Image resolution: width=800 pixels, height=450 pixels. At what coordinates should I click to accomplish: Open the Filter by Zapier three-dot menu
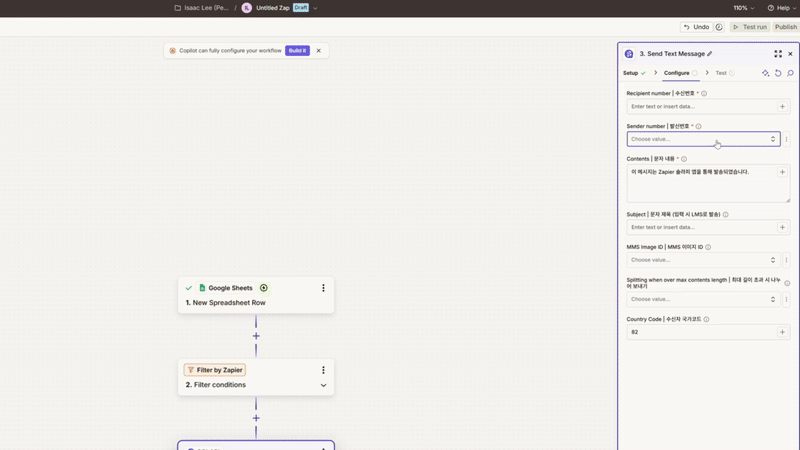[323, 370]
